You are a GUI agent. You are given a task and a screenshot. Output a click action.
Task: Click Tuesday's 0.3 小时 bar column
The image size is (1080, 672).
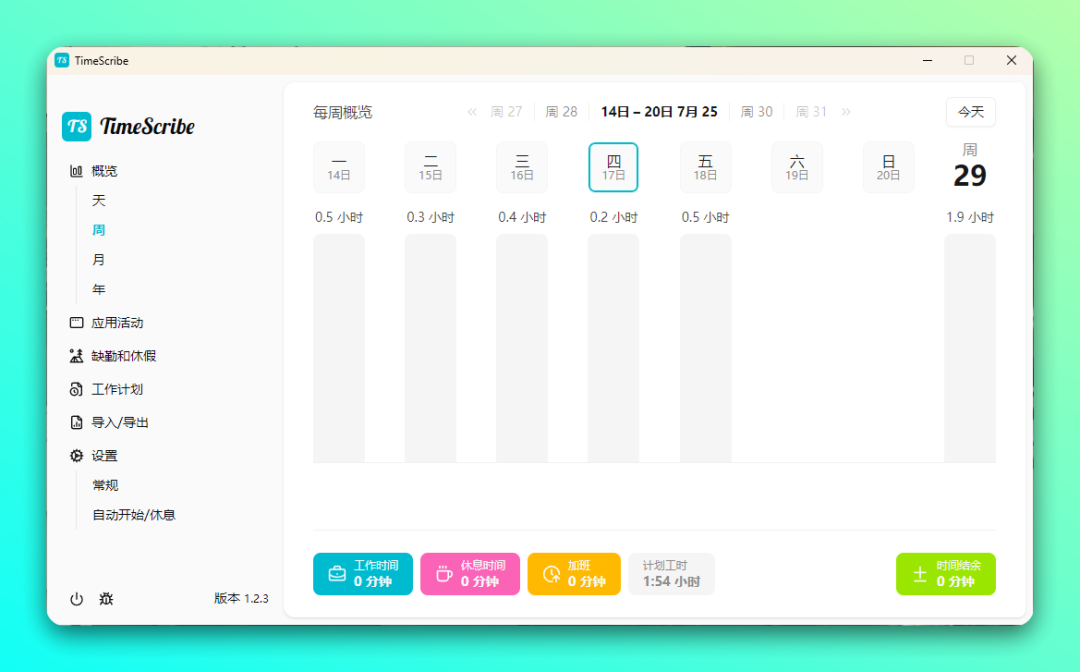point(430,348)
